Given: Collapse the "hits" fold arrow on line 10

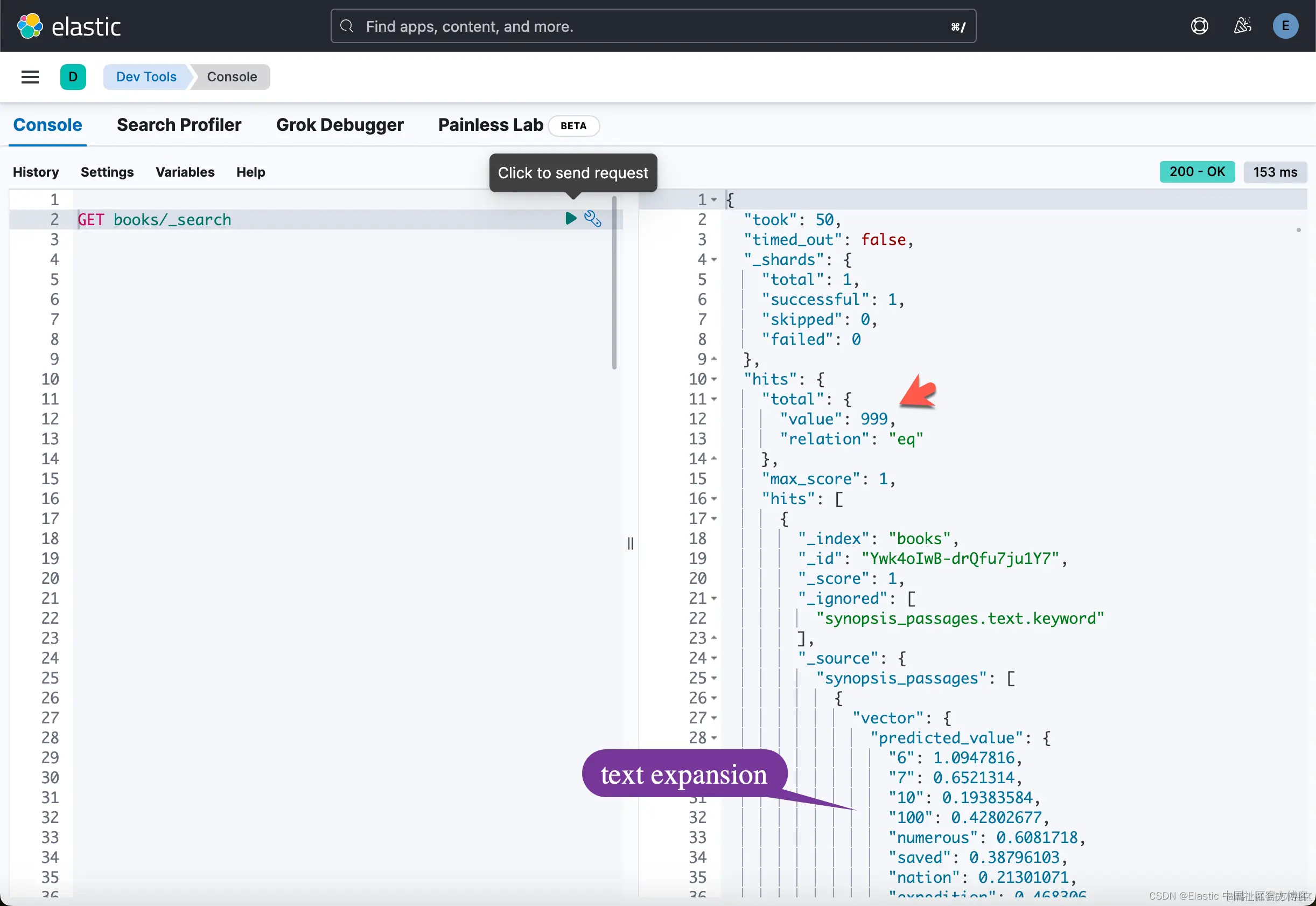Looking at the screenshot, I should point(714,379).
